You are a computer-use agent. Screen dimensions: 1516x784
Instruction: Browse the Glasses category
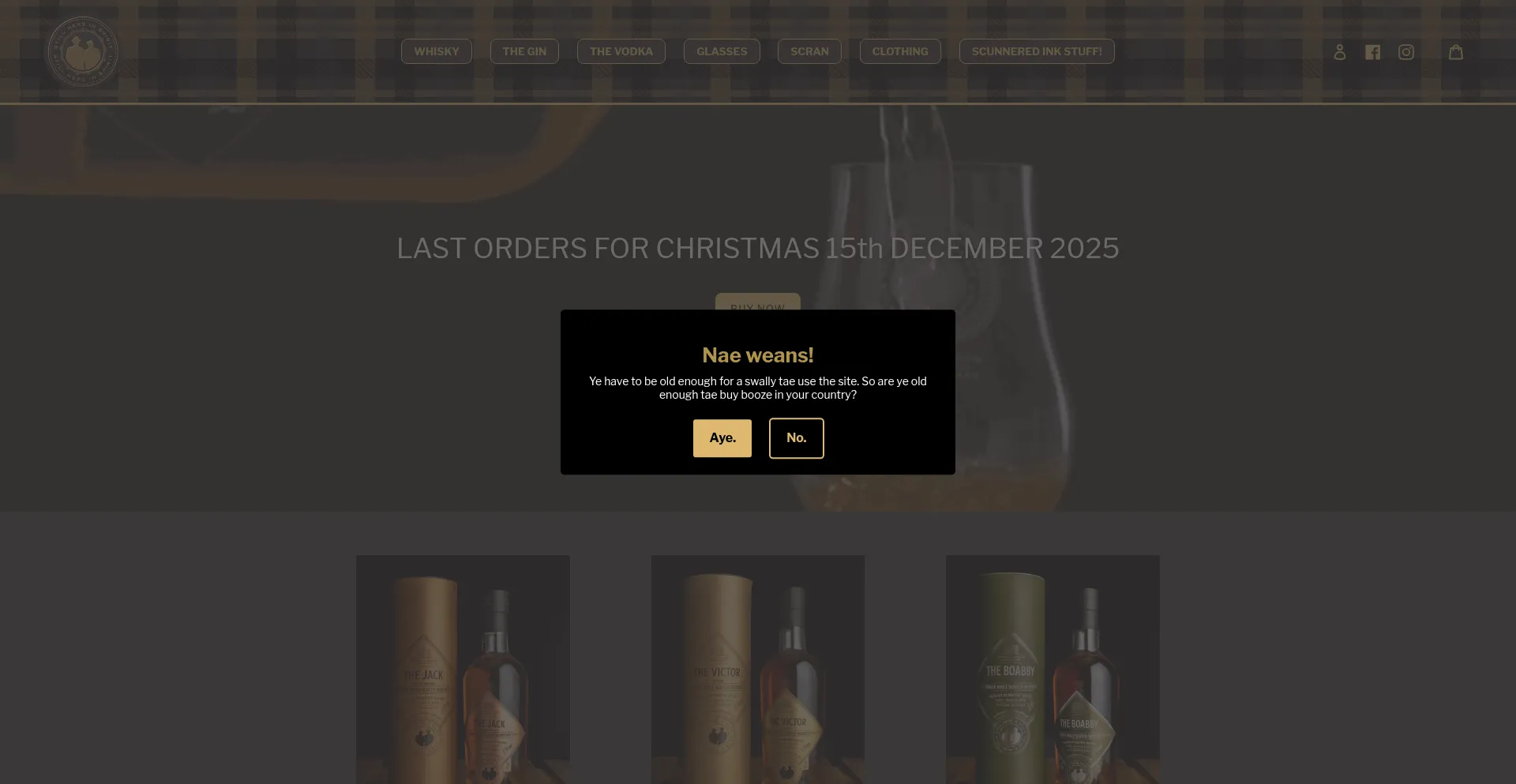point(722,51)
